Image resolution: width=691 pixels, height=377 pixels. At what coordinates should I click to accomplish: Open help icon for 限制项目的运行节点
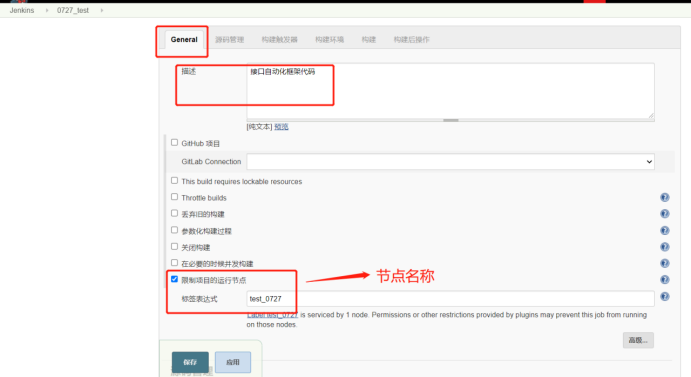click(x=665, y=280)
